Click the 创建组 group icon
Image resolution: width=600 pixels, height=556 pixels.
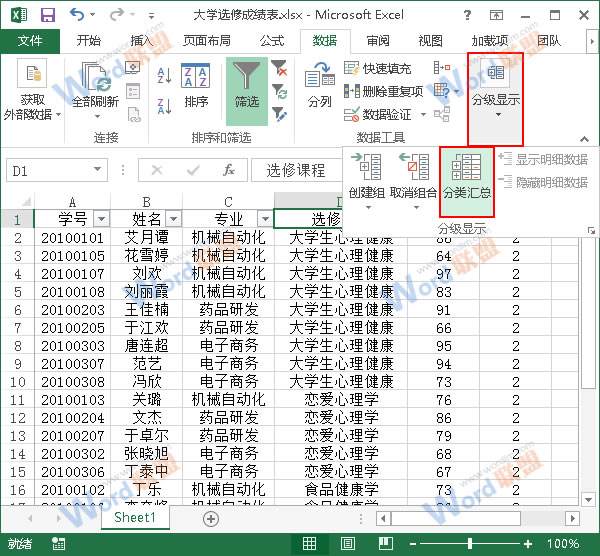tap(366, 166)
